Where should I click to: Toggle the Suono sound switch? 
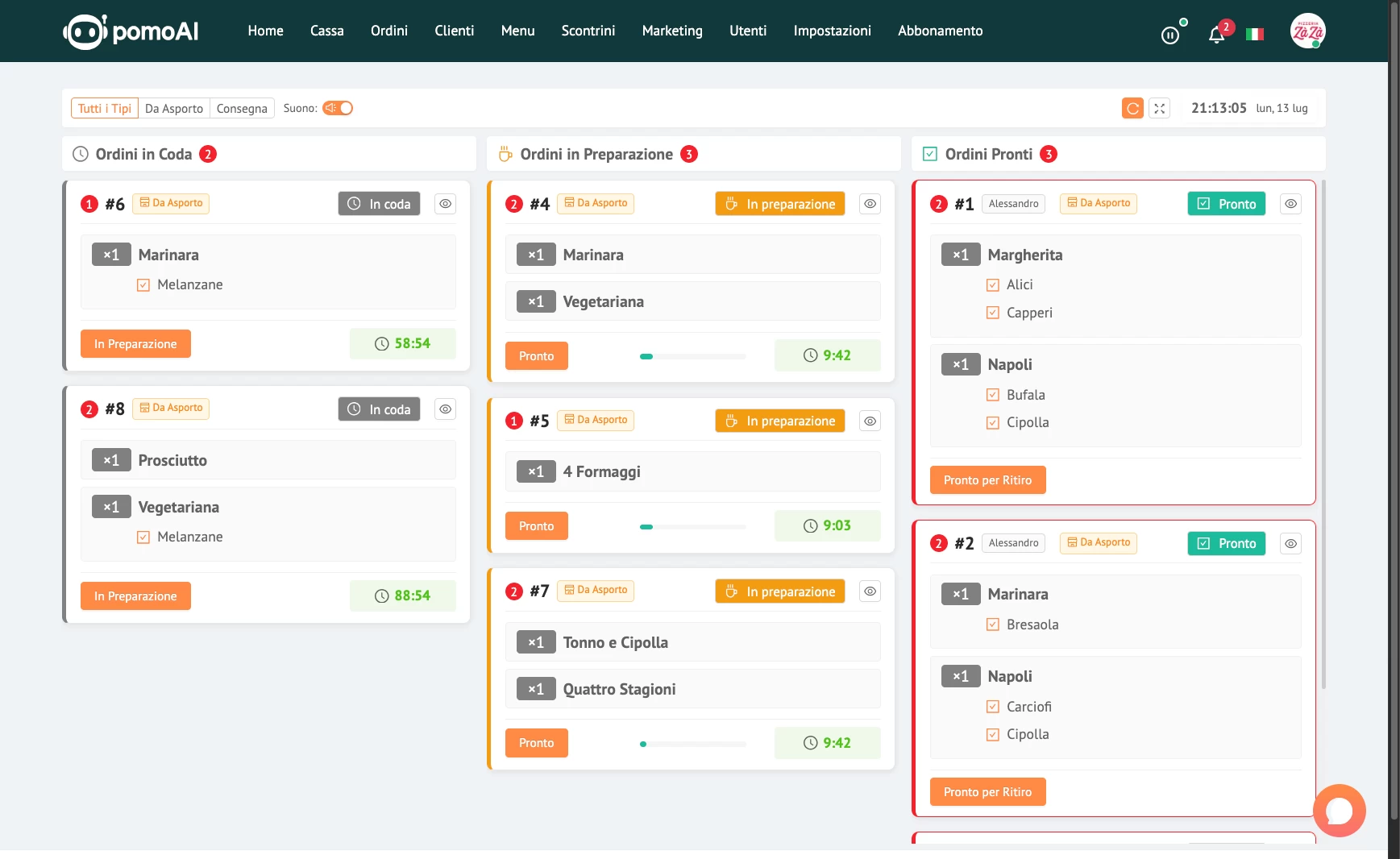[338, 108]
